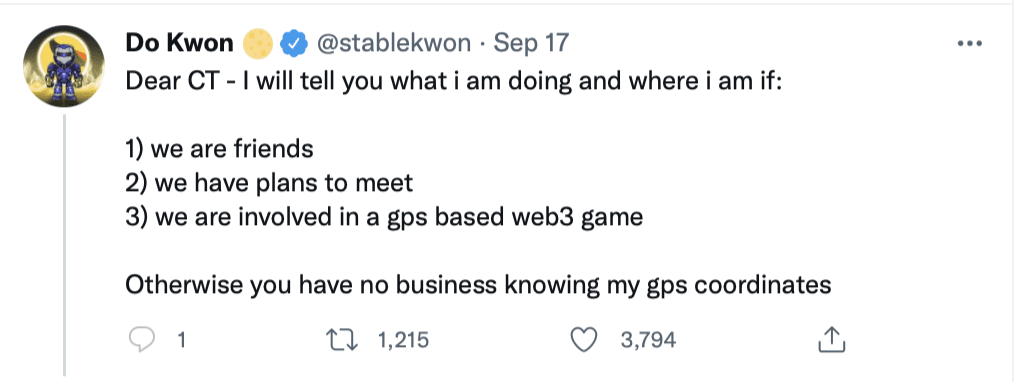Click the yellow moon emoji beside Do Kwon

click(257, 44)
